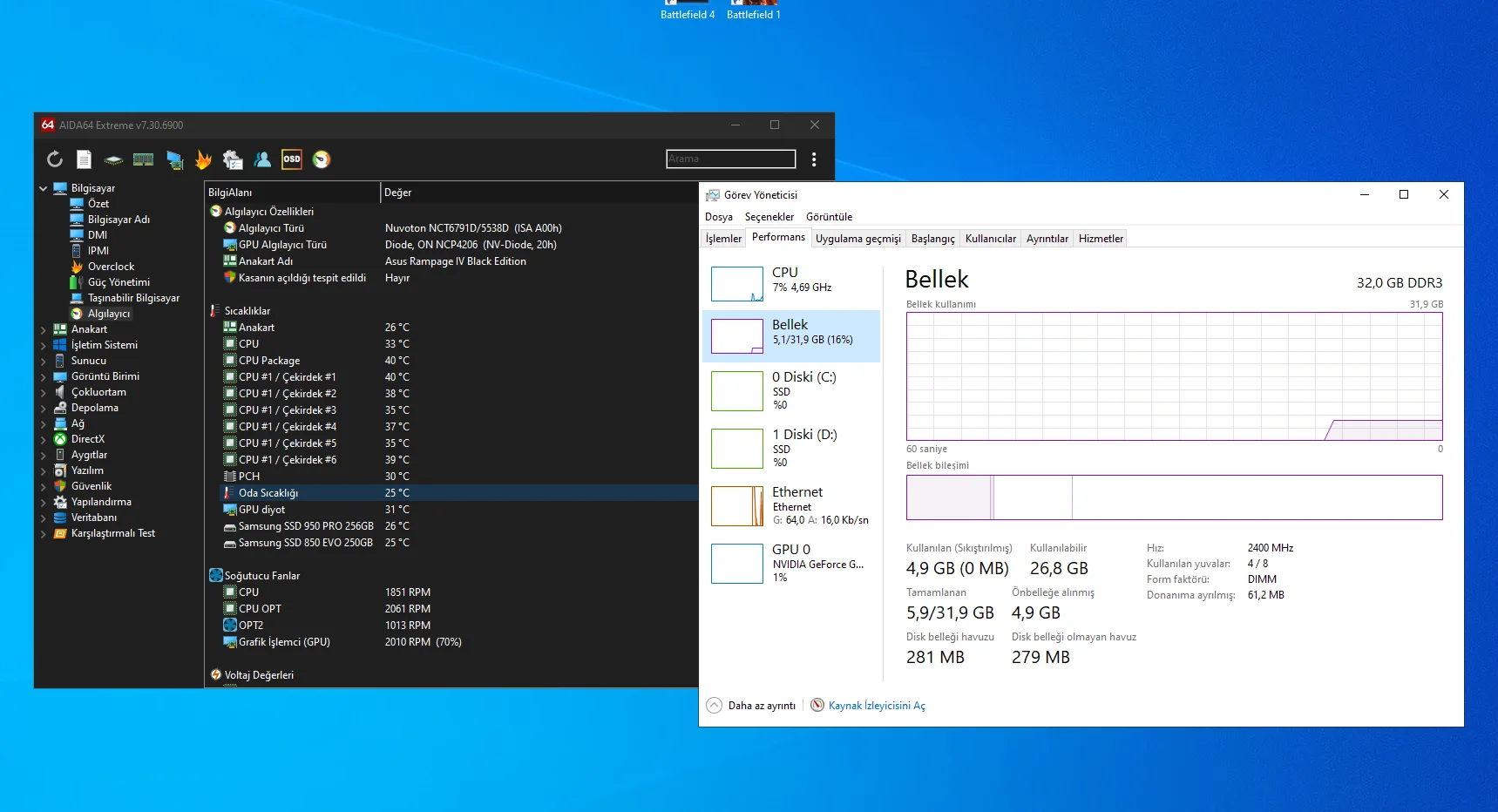Expand the Anakart tree node
Viewport: 1498px width, 812px height.
[44, 329]
